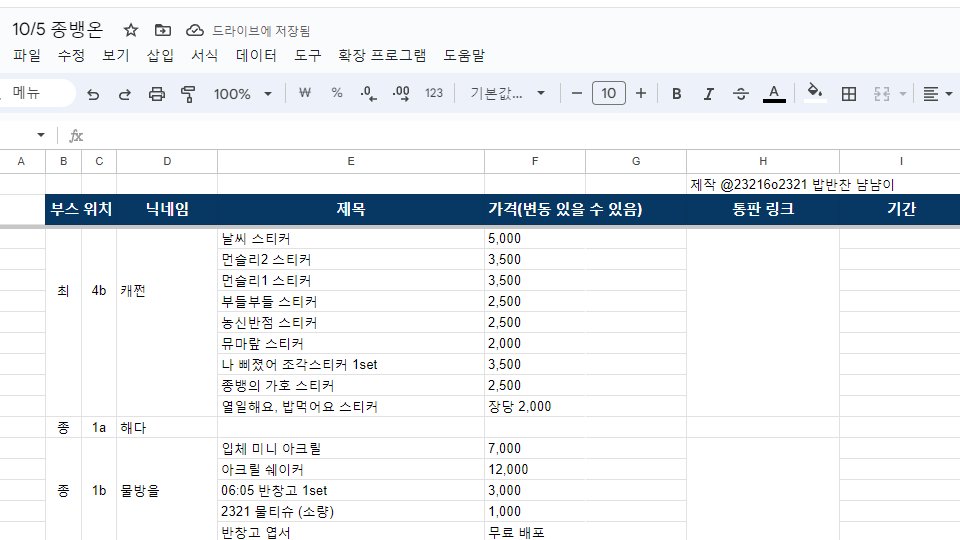Click the merge cells icon
The width and height of the screenshot is (960, 540).
pyautogui.click(x=882, y=94)
